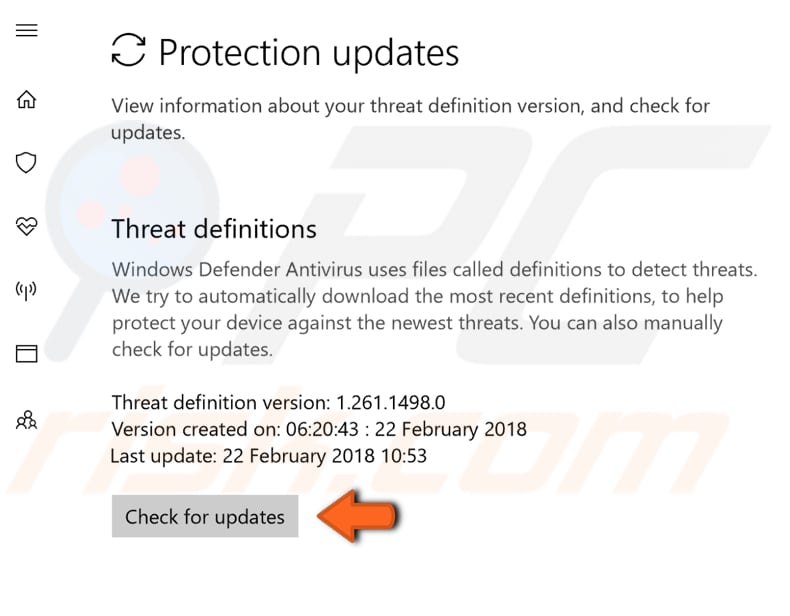Open Firewall & network protection

click(27, 290)
